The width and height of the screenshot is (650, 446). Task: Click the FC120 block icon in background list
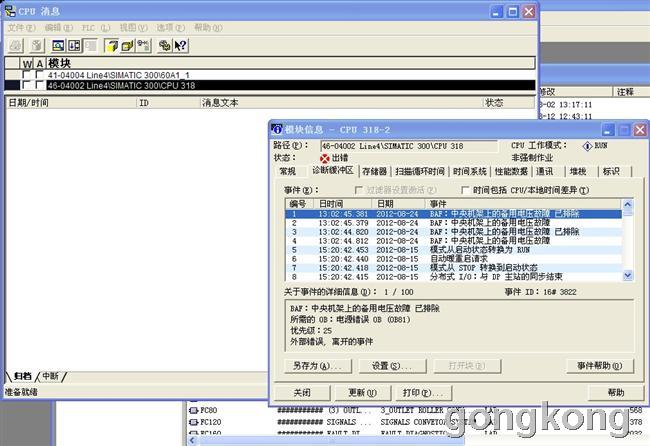[194, 422]
